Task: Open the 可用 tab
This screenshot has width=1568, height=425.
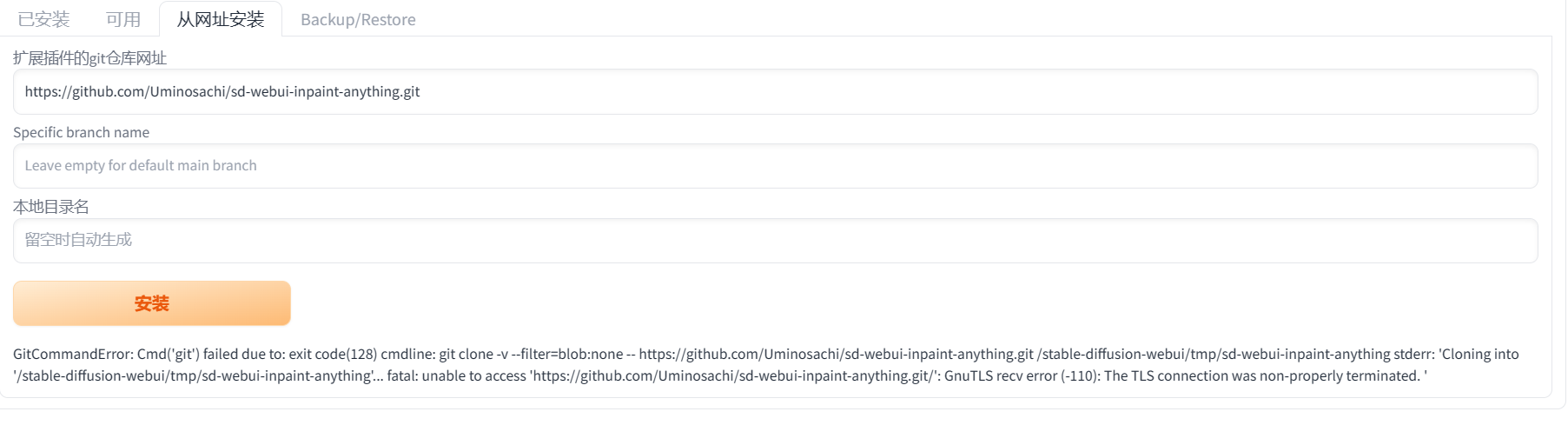Action: pos(122,19)
